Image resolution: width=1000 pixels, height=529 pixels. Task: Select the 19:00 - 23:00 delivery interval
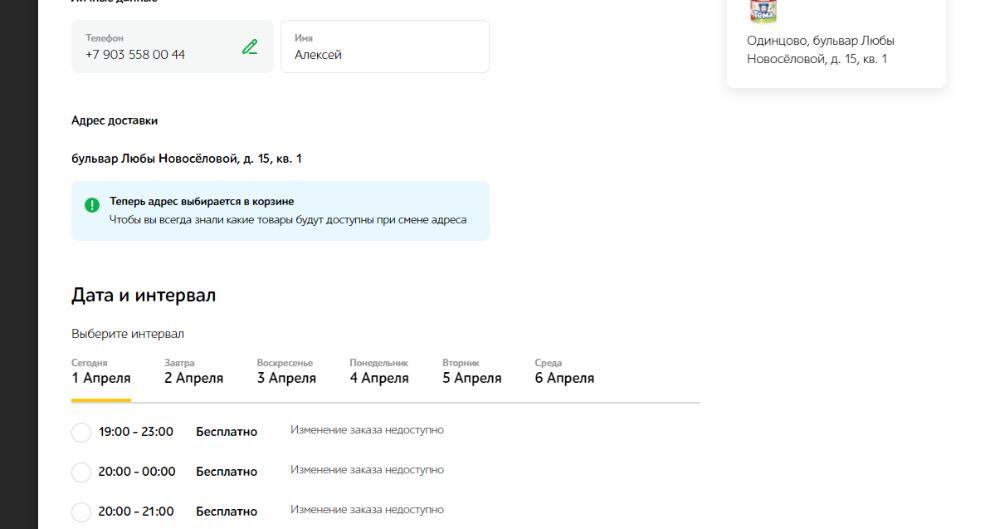pos(81,432)
